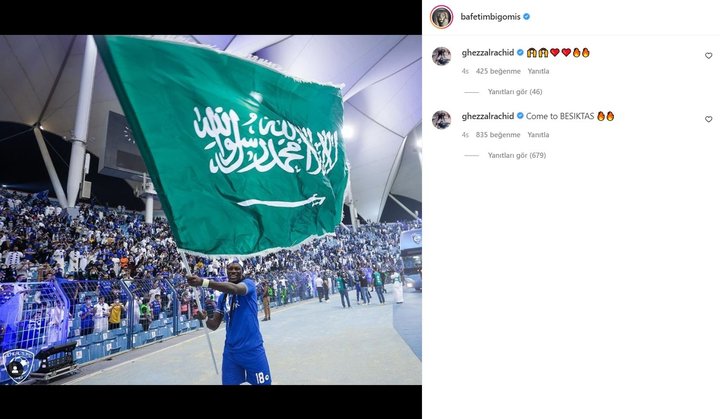This screenshot has height=419, width=720.
Task: Expand 'Yanıtları gör (679)' replies
Action: (517, 155)
